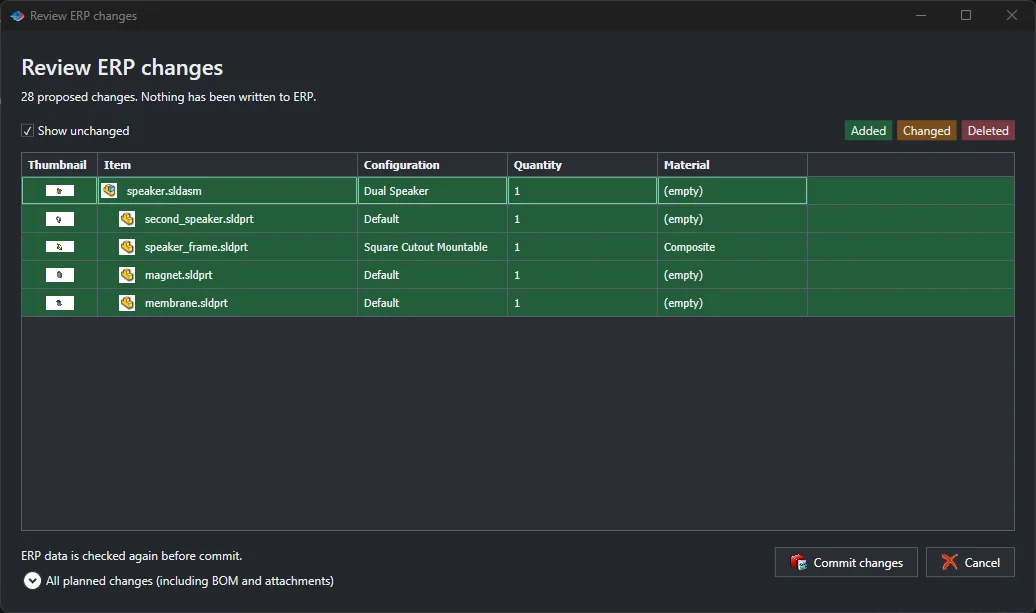Open the speaker.sldasm thumbnail
This screenshot has height=613, width=1036.
[x=59, y=191]
